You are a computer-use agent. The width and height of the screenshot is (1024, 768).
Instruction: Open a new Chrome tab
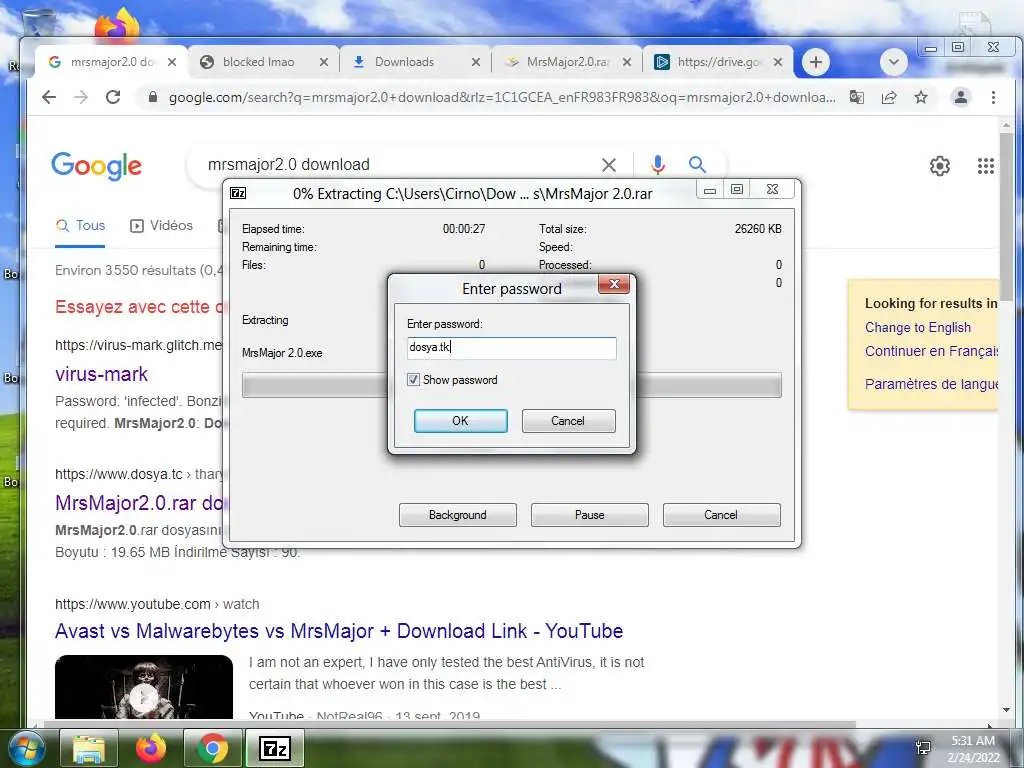pos(816,62)
